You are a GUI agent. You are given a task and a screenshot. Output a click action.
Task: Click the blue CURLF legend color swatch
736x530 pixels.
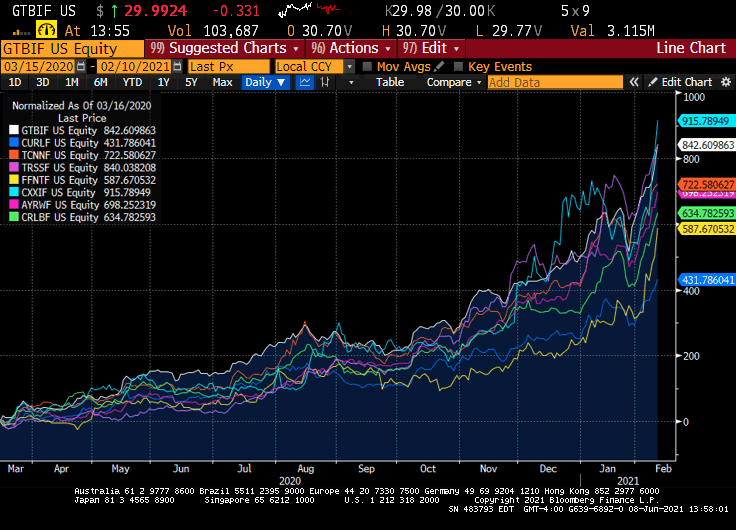click(14, 143)
